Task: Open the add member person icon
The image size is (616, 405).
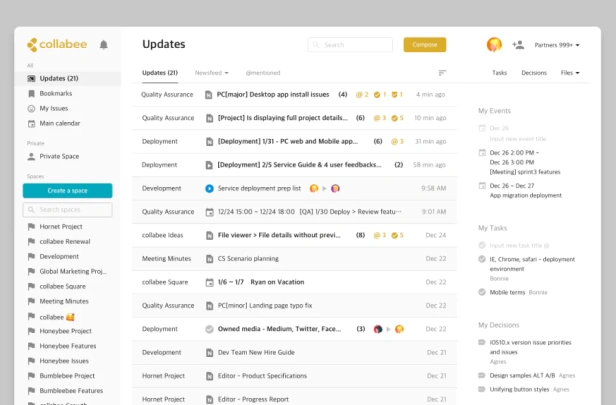Action: pos(518,45)
